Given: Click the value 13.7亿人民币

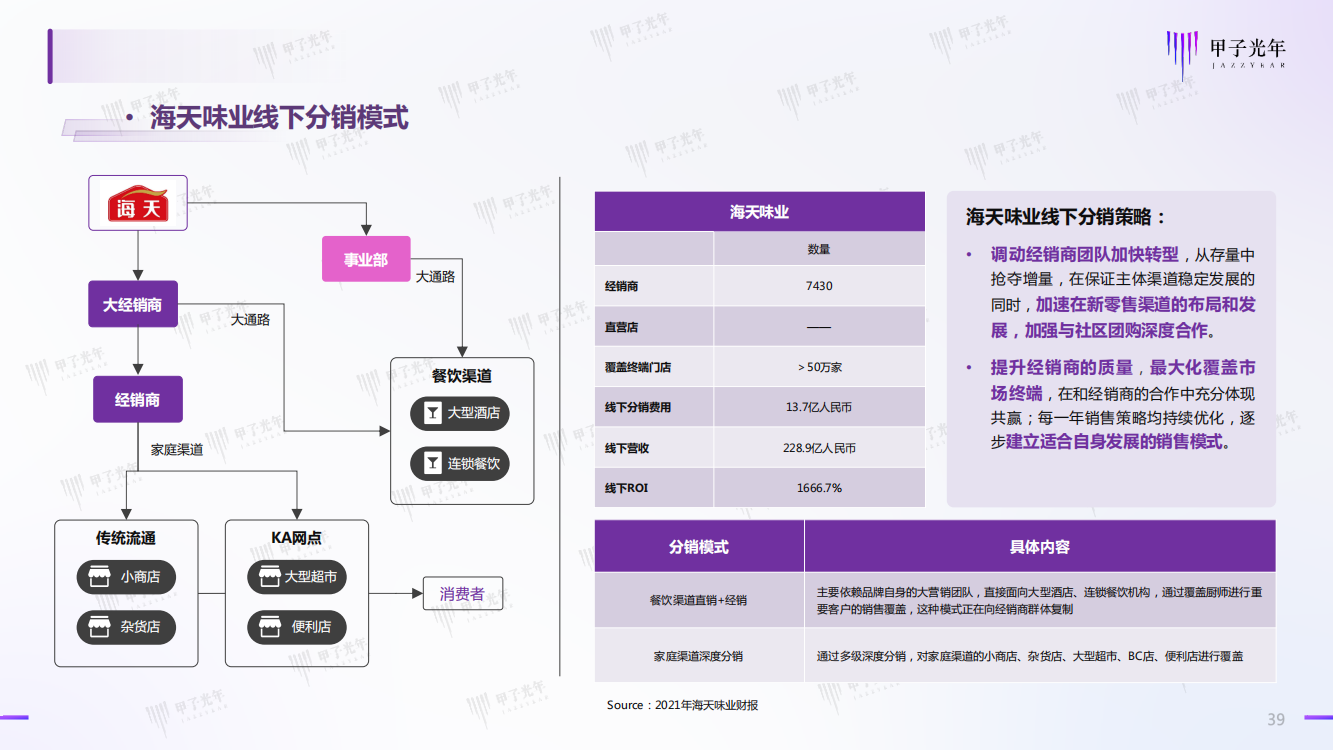Looking at the screenshot, I should tap(819, 407).
